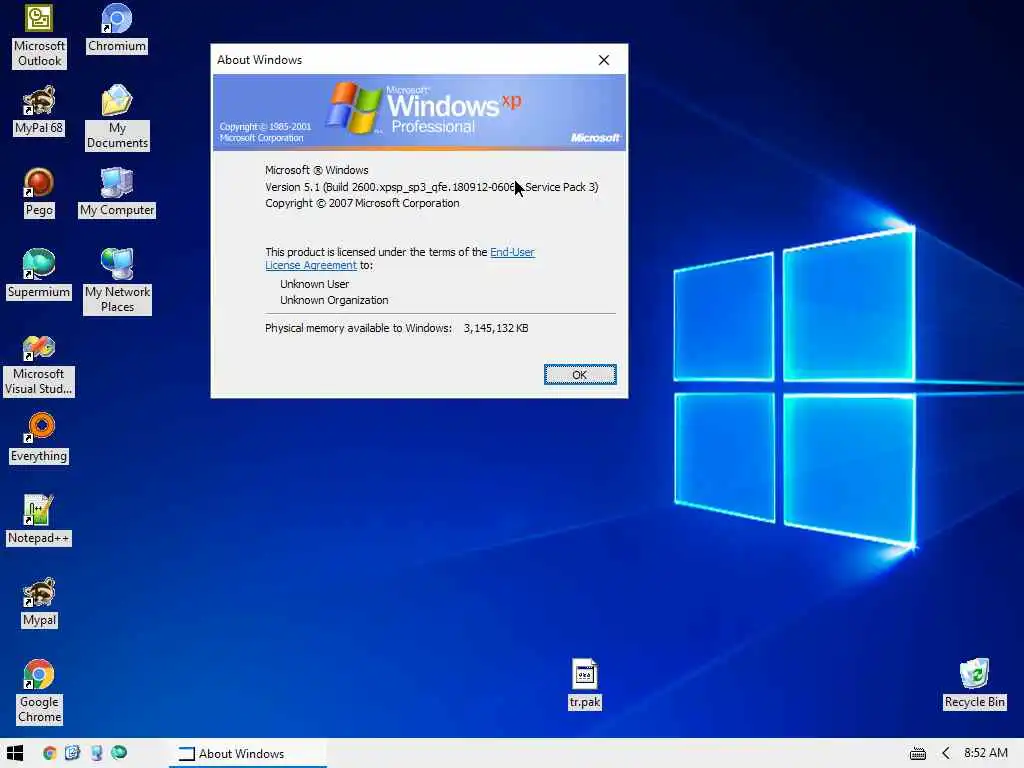This screenshot has height=768, width=1024.
Task: Open the My Documents folder icon
Action: 118,118
